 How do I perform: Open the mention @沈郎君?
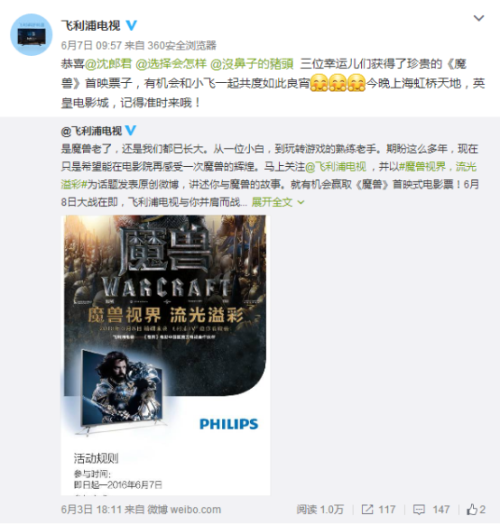point(108,64)
